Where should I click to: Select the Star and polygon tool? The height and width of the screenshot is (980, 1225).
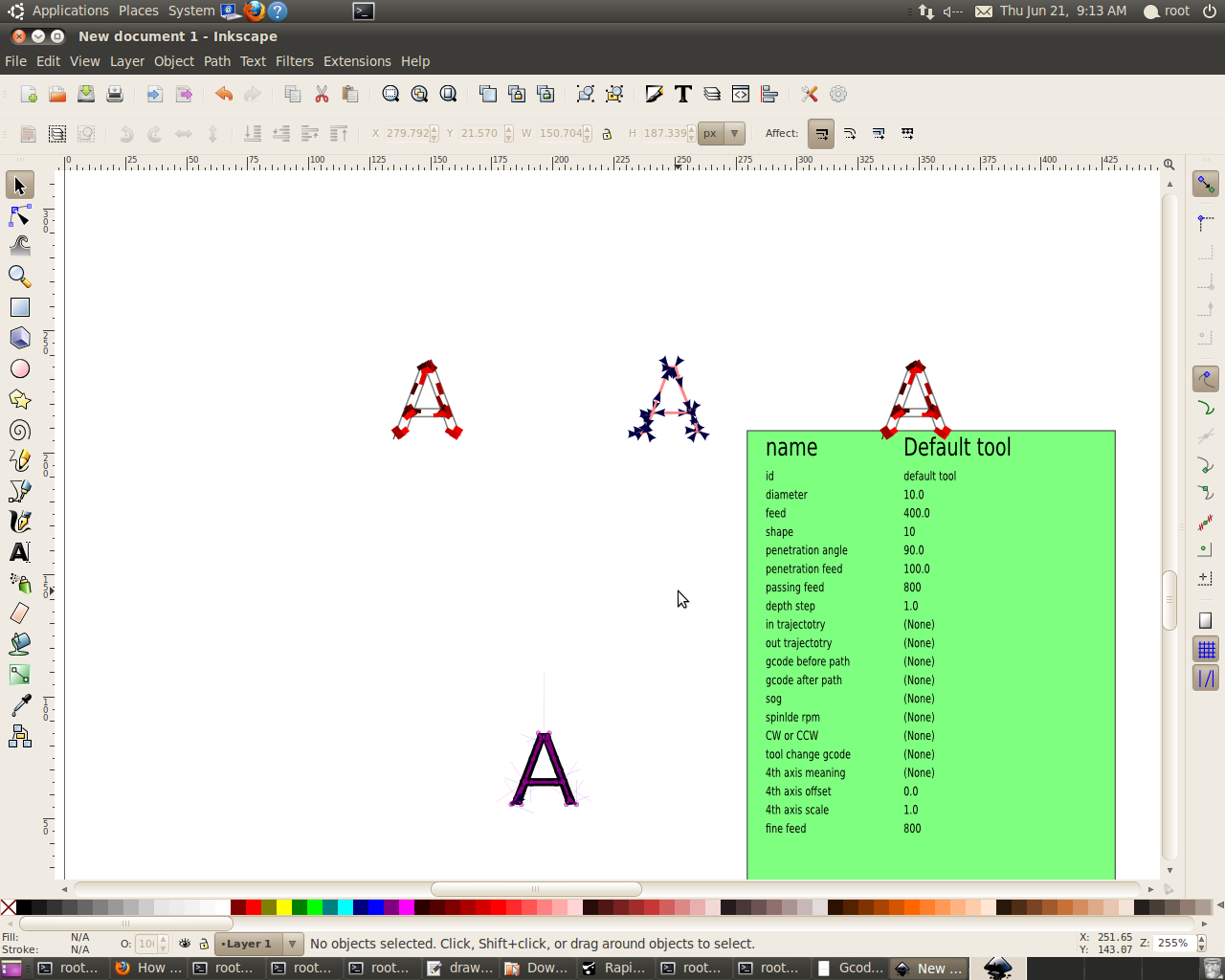[20, 399]
